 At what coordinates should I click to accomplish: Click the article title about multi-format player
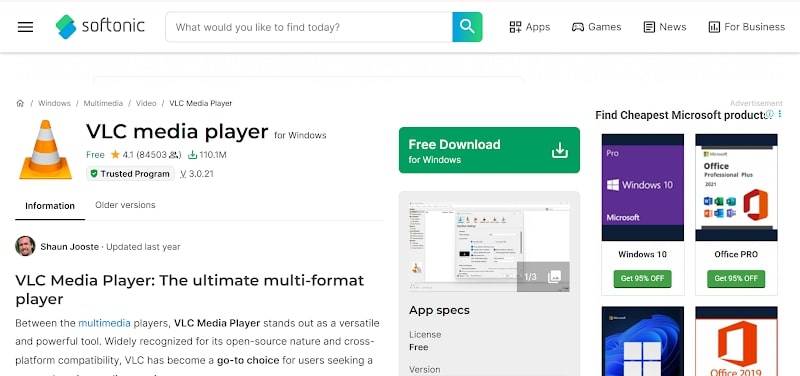coord(190,289)
